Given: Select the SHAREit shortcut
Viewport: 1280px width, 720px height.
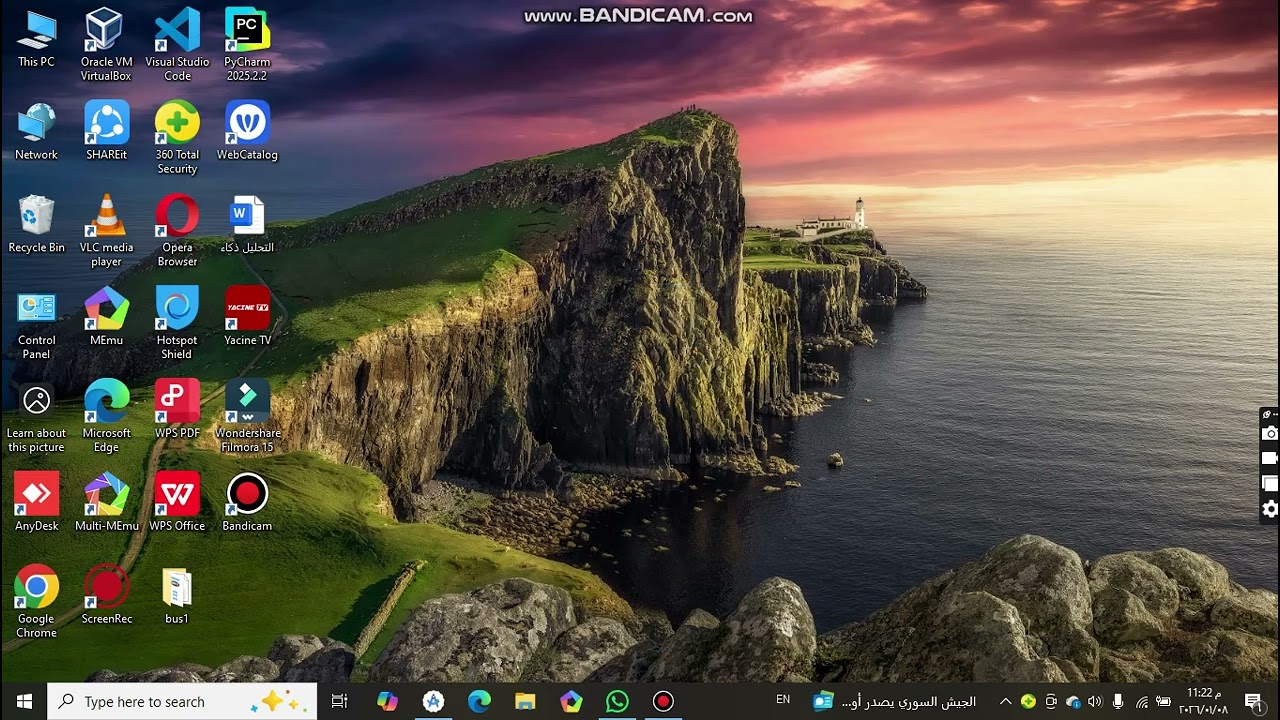Looking at the screenshot, I should [x=106, y=131].
